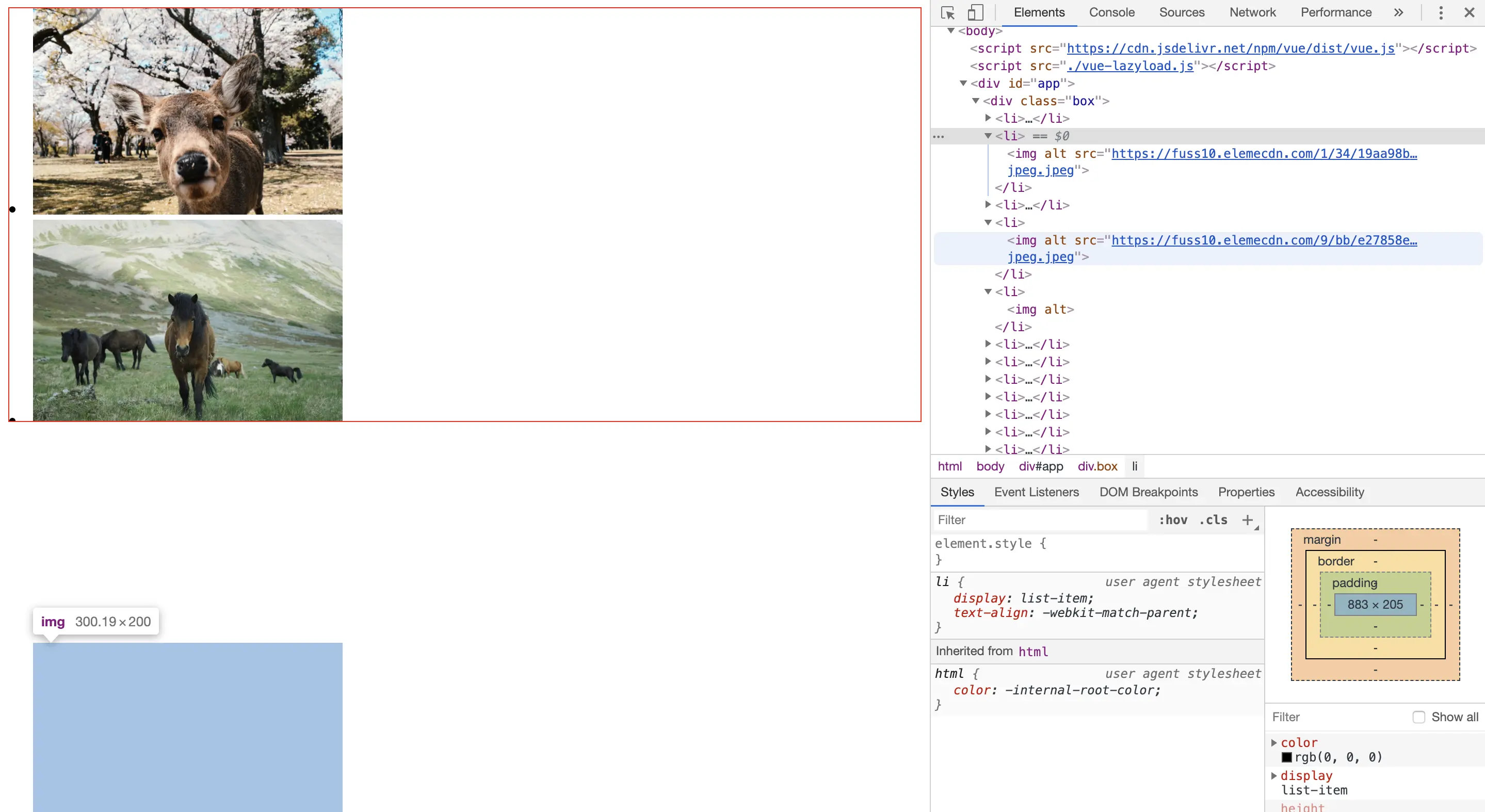Click the black rgb color swatch
The image size is (1485, 812).
[1287, 757]
